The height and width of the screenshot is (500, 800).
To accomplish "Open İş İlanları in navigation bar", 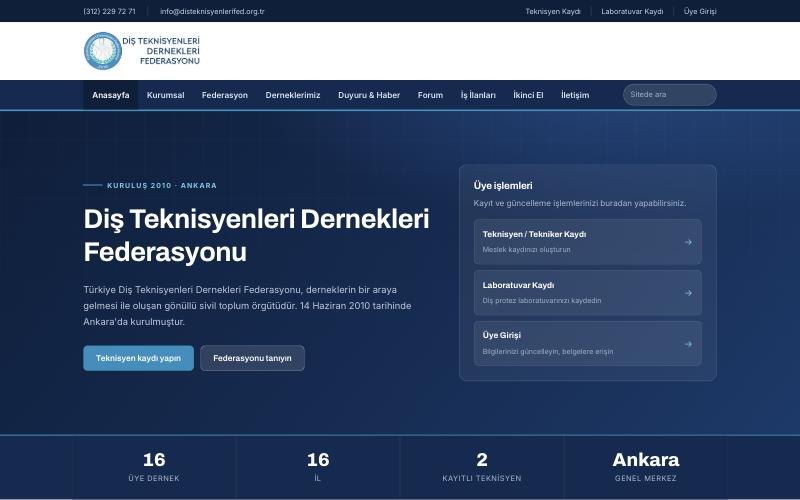I will pyautogui.click(x=478, y=95).
